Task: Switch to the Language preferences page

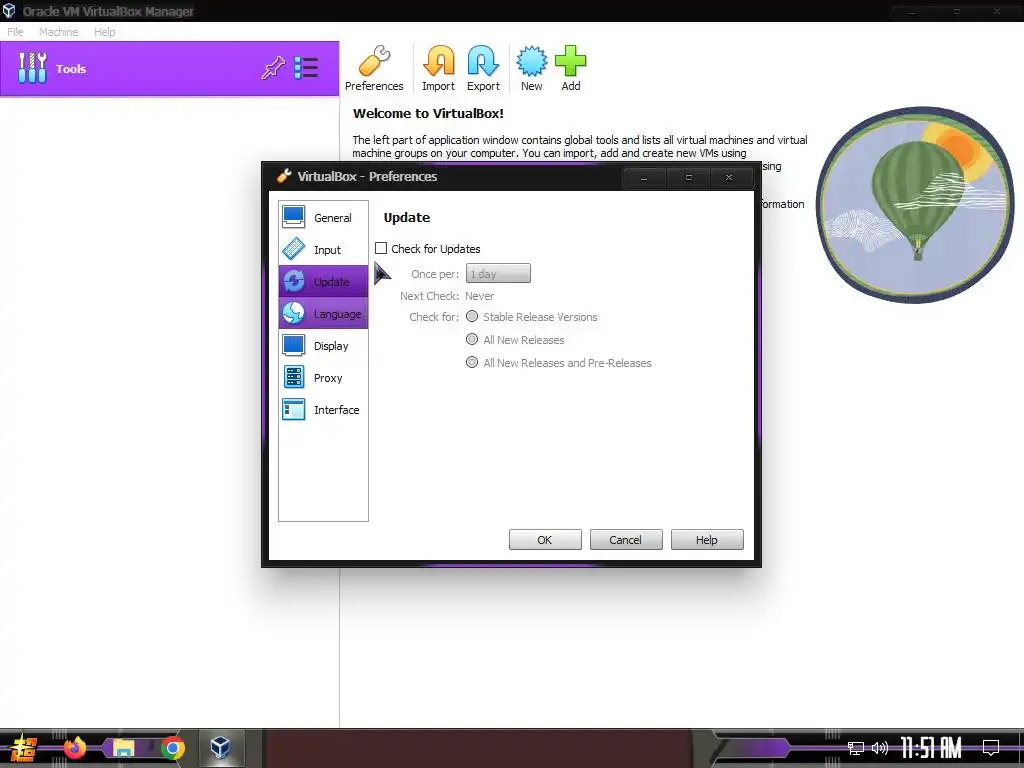Action: pos(323,313)
